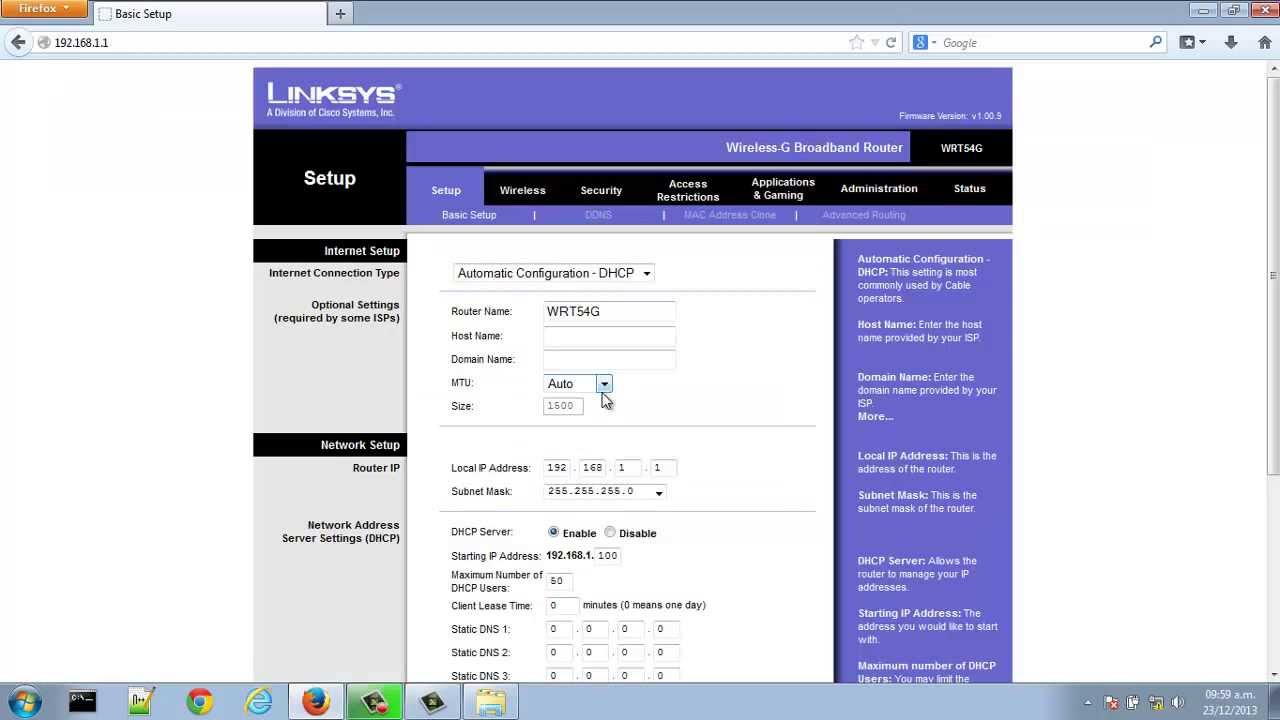Click the Google search input field
1280x720 pixels.
(x=1042, y=43)
